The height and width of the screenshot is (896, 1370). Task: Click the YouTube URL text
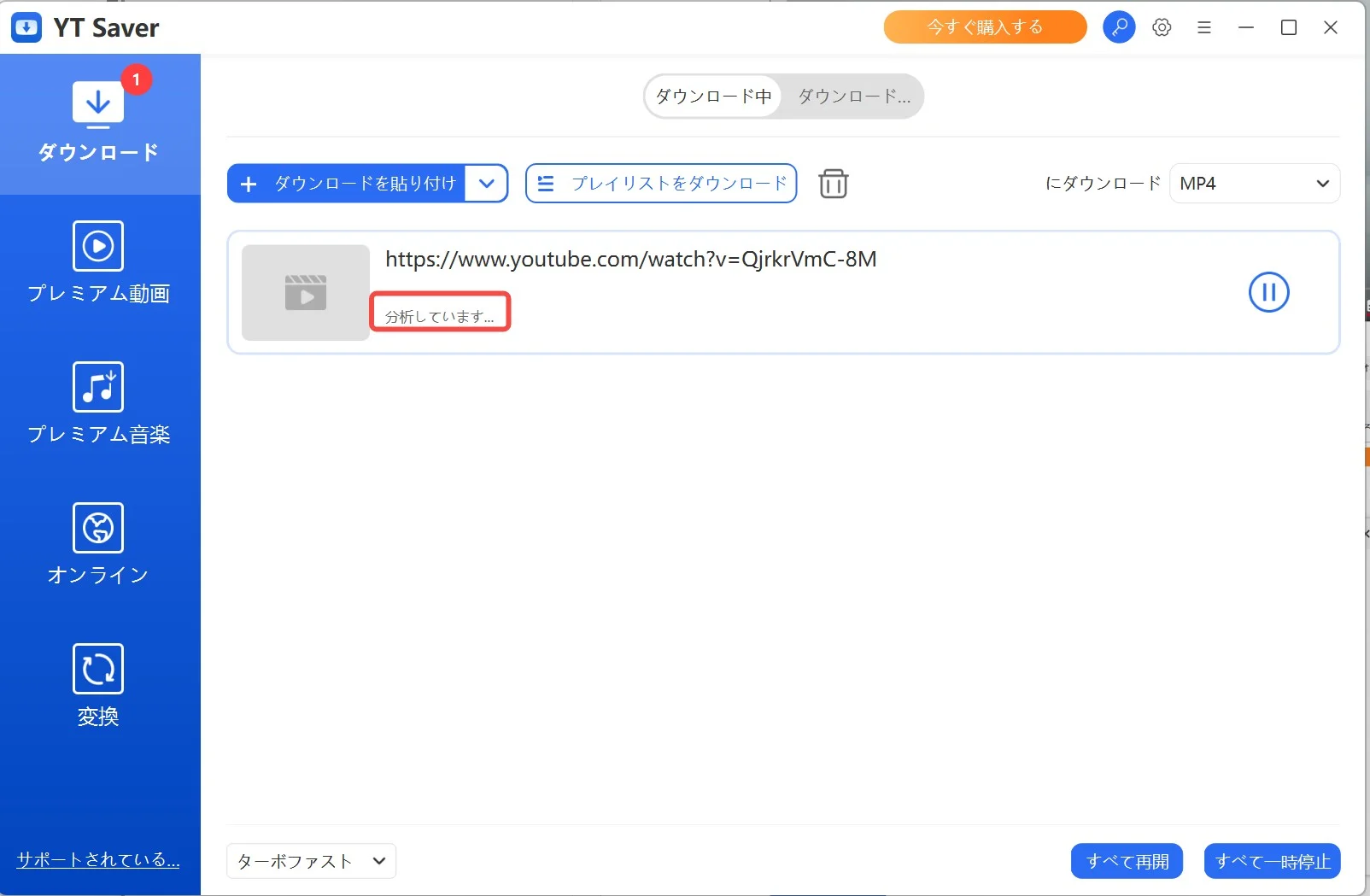click(631, 259)
